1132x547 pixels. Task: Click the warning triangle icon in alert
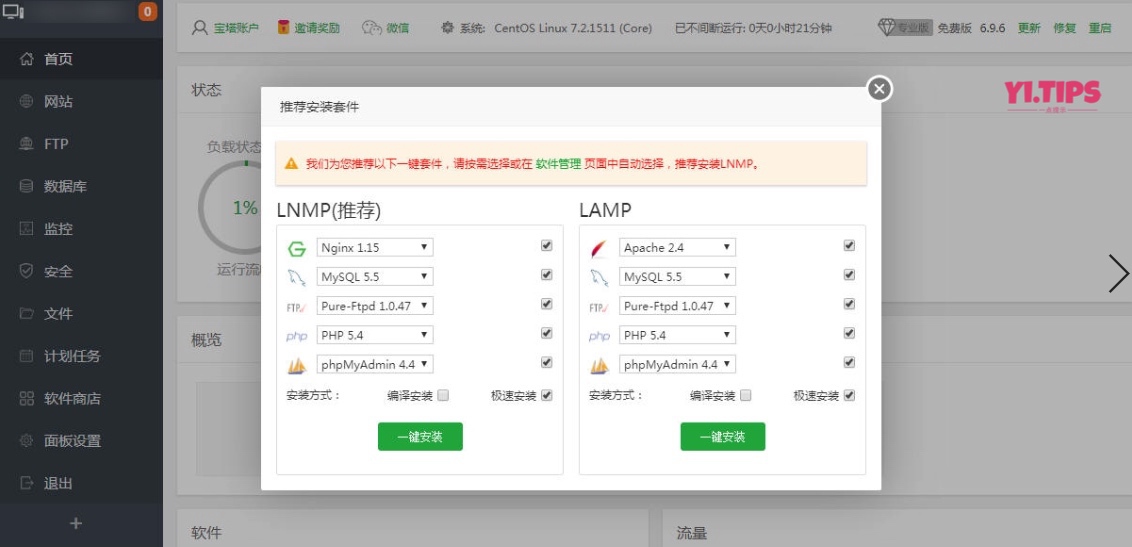click(292, 164)
